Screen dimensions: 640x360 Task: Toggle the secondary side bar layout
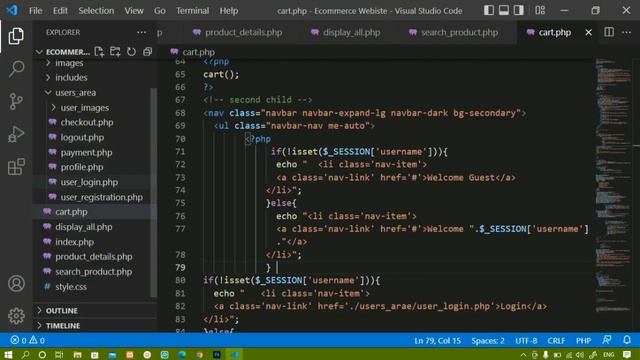(x=518, y=10)
